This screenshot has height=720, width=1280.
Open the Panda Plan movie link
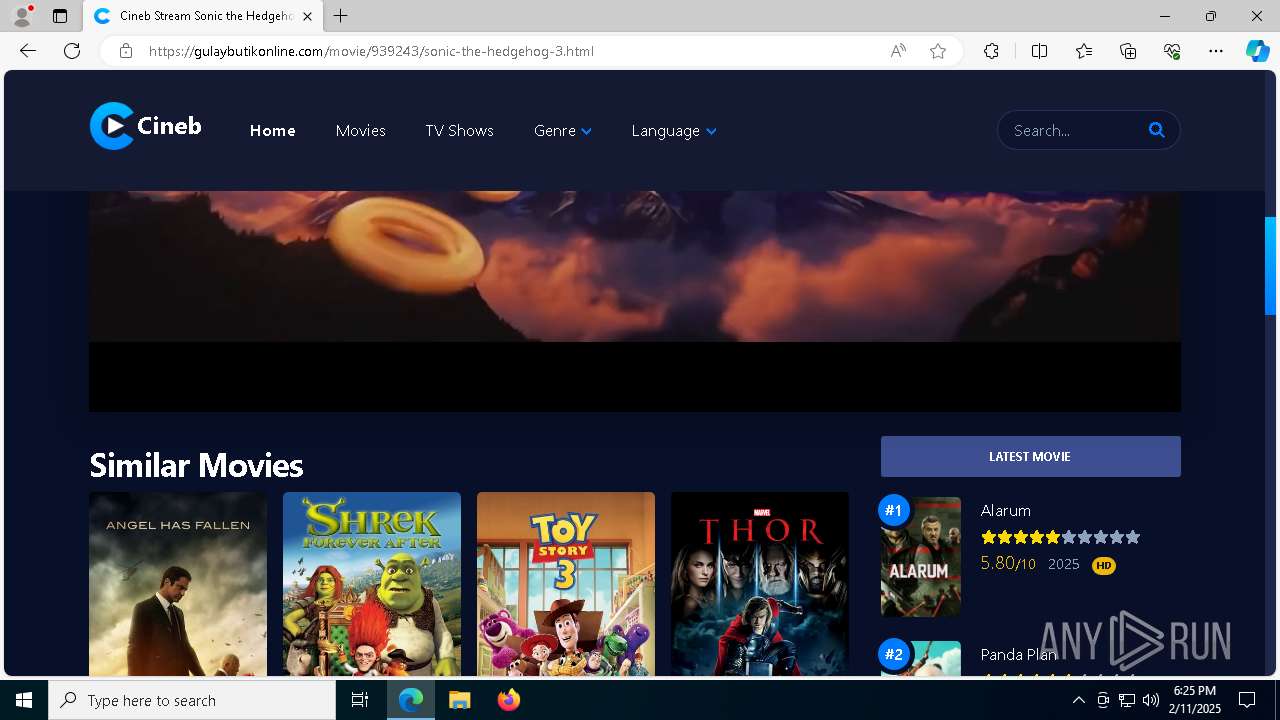click(1019, 655)
